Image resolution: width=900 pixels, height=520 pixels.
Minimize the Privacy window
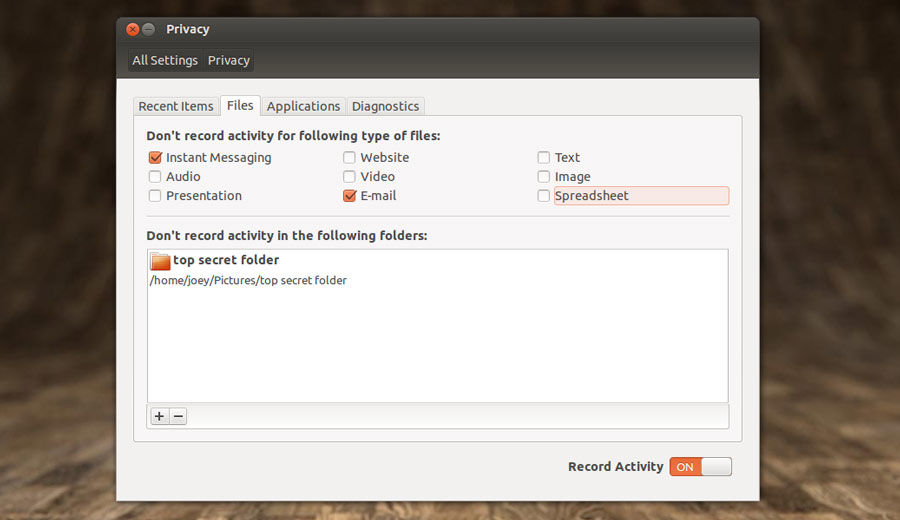(x=149, y=30)
